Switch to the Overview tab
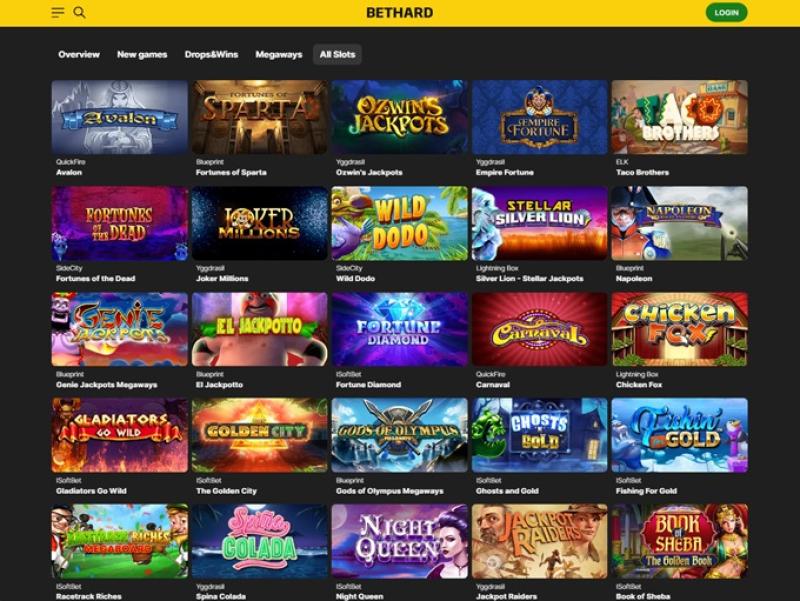This screenshot has width=800, height=601. point(79,55)
